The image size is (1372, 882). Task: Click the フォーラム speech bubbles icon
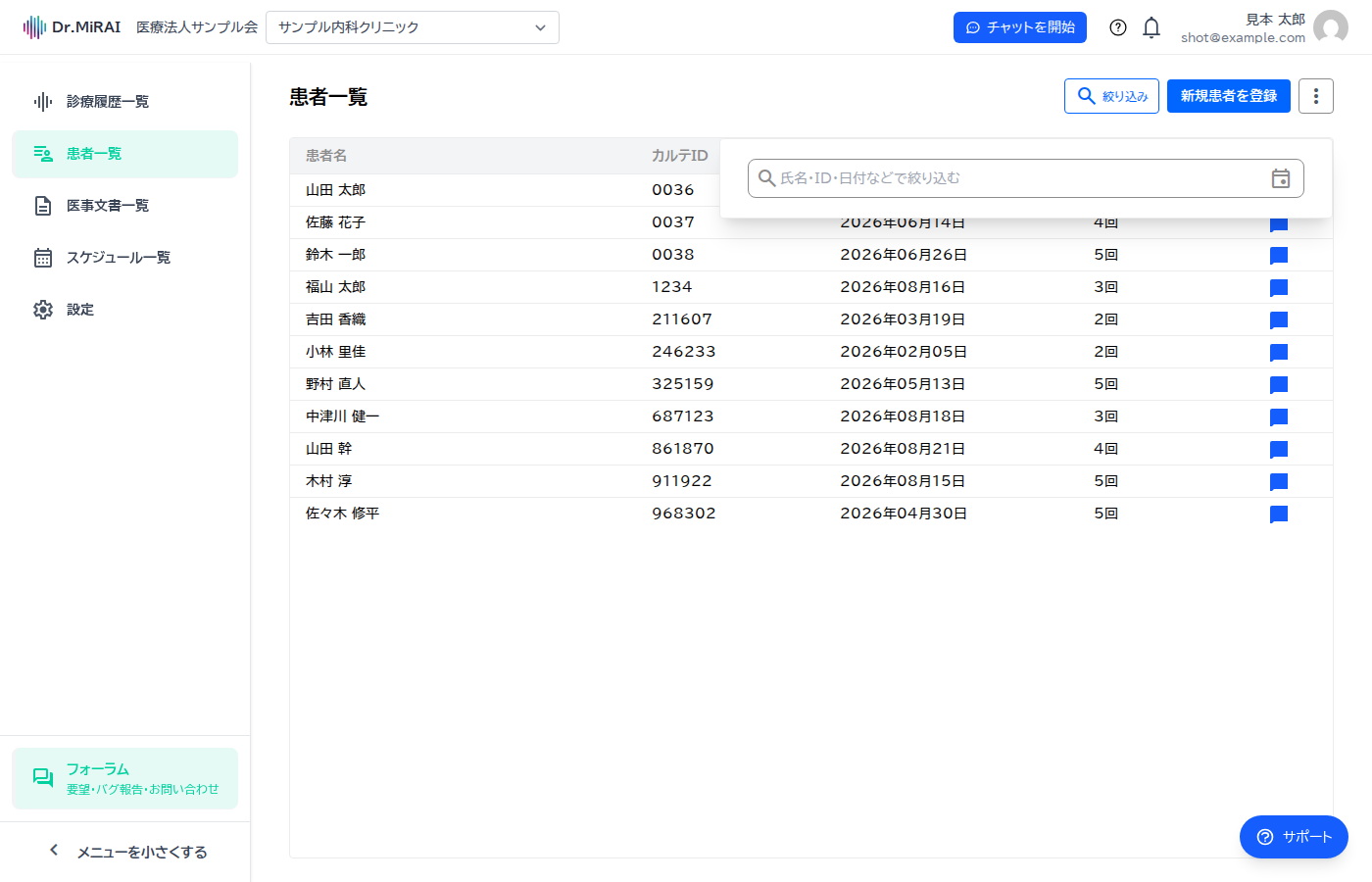pyautogui.click(x=43, y=778)
